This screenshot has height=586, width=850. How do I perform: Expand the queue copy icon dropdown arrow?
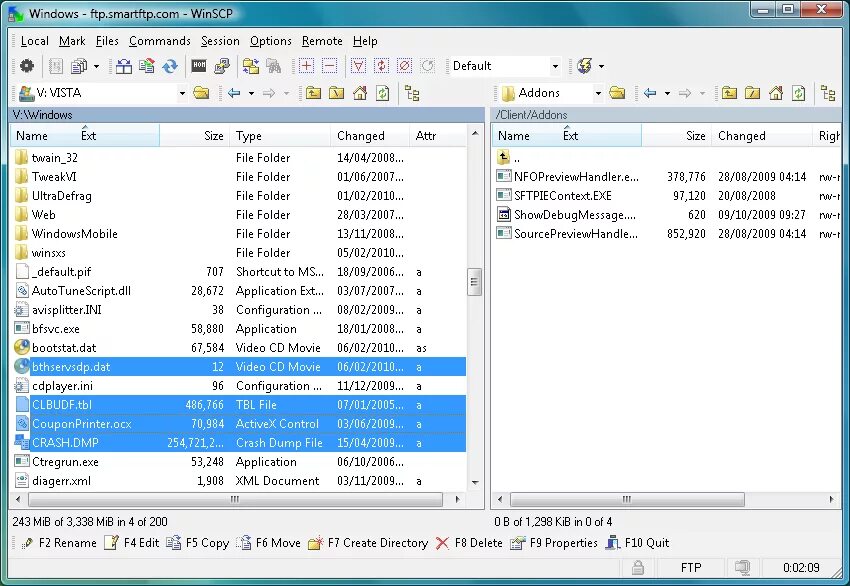click(x=96, y=66)
